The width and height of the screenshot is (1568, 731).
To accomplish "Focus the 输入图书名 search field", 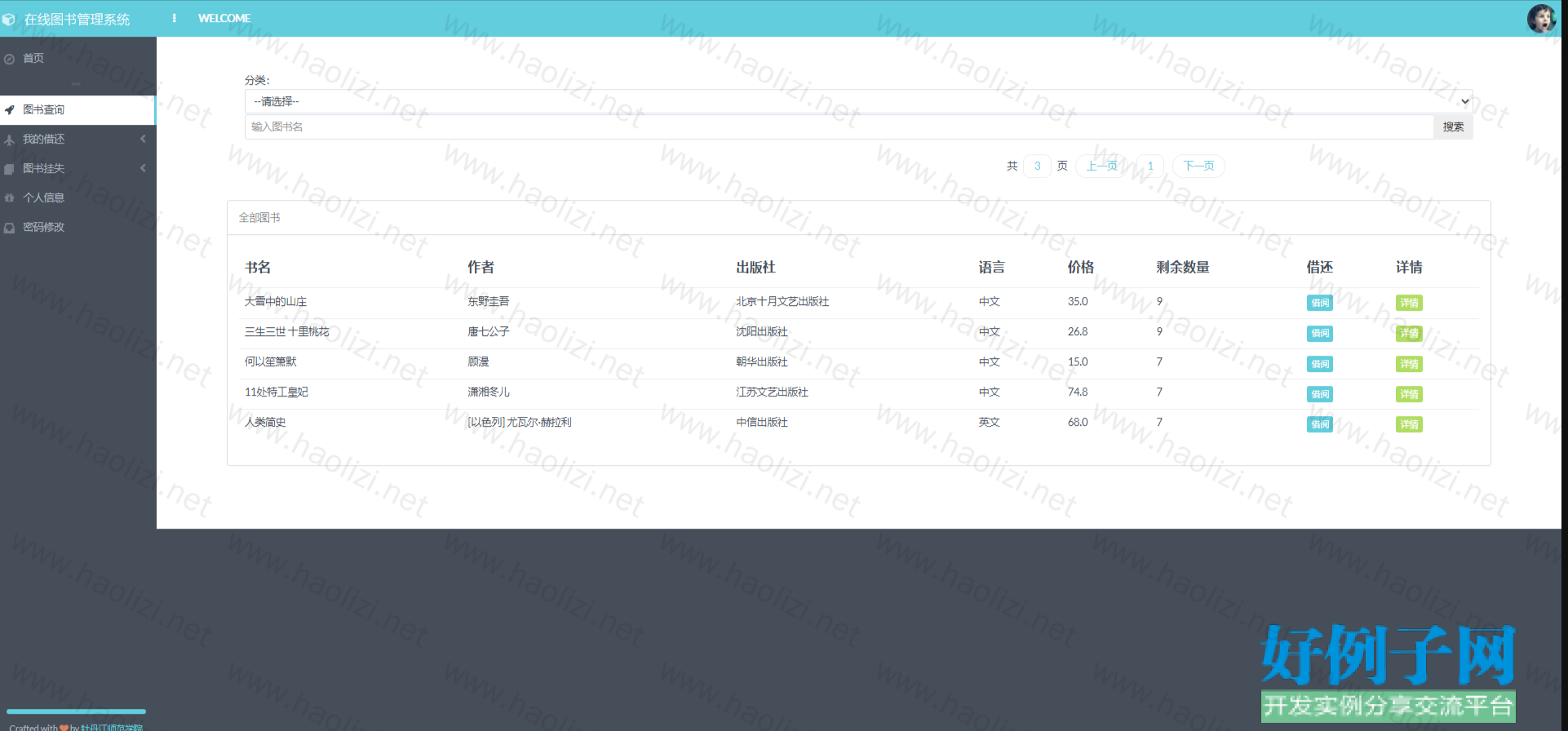I will tap(839, 126).
